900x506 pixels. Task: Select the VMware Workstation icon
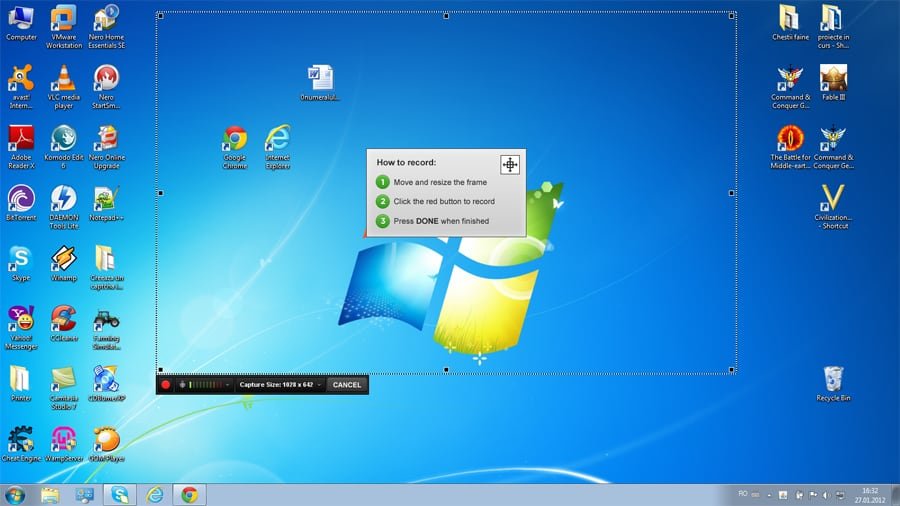tap(64, 27)
